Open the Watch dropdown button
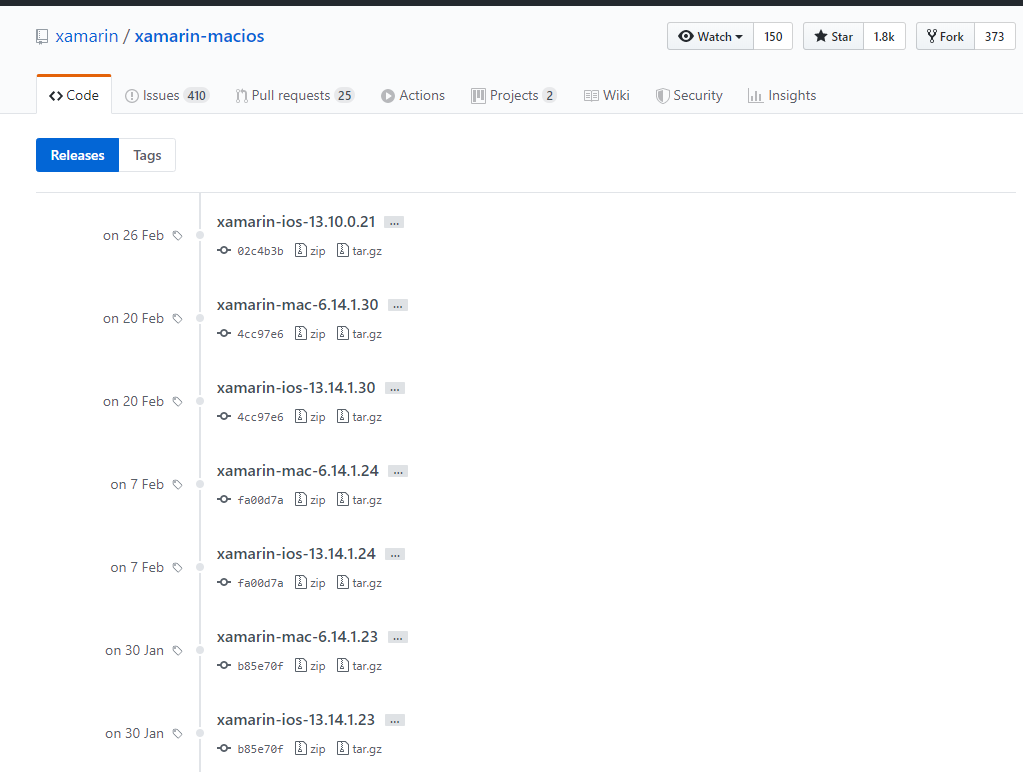Image resolution: width=1023 pixels, height=772 pixels. click(710, 37)
